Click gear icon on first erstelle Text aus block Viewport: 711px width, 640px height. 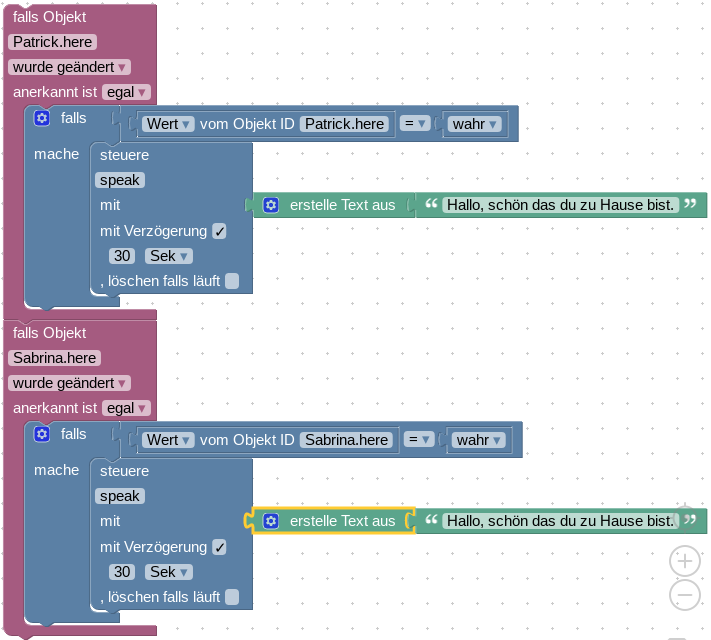271,205
